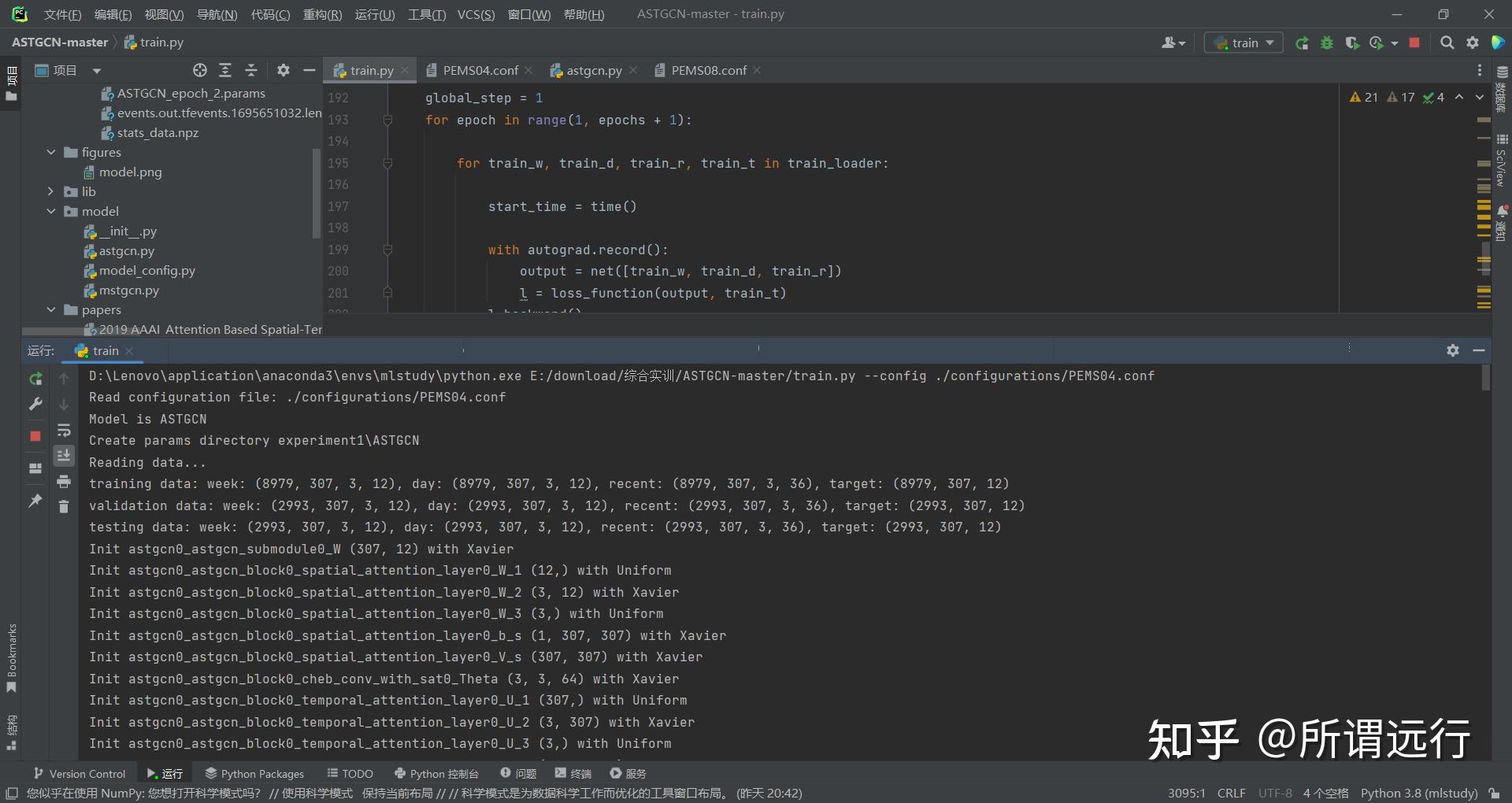Change CRLF line separator setting
1512x803 pixels.
point(1231,794)
